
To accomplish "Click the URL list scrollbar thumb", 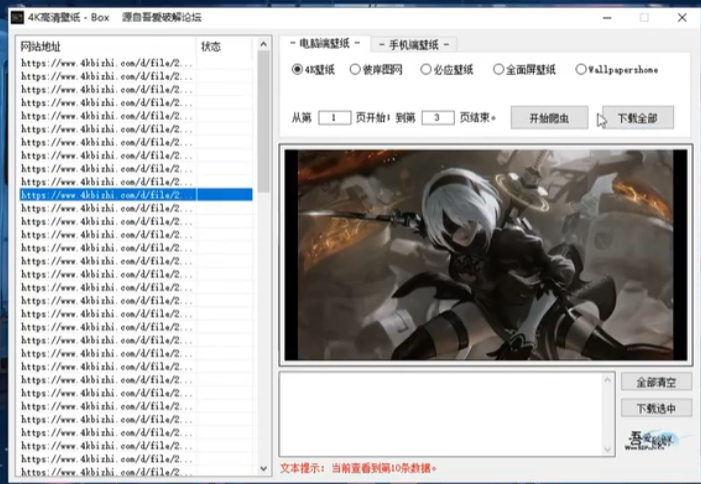I will pyautogui.click(x=263, y=121).
